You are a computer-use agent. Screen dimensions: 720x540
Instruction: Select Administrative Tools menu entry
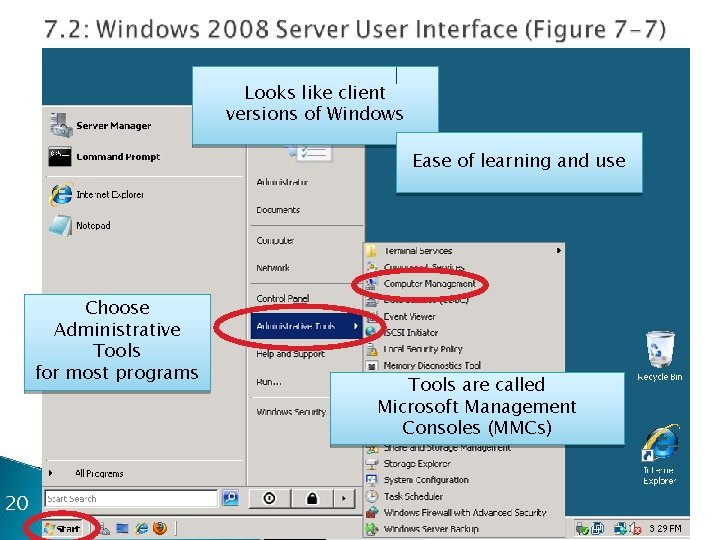point(306,326)
